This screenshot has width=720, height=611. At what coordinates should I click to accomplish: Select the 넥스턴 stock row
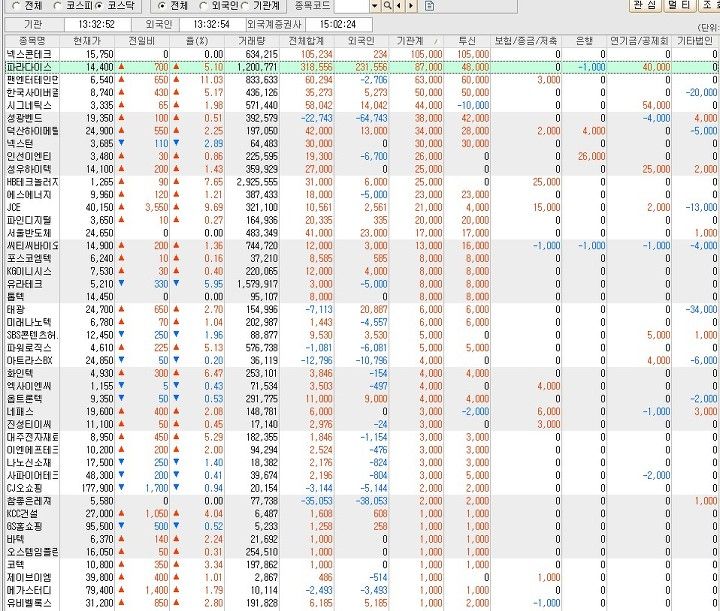point(362,144)
